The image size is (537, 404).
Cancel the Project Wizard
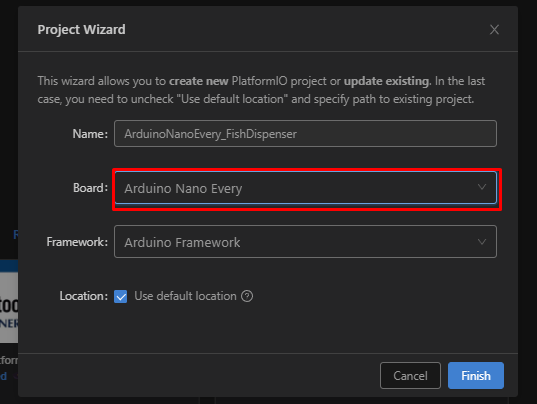[x=410, y=376]
